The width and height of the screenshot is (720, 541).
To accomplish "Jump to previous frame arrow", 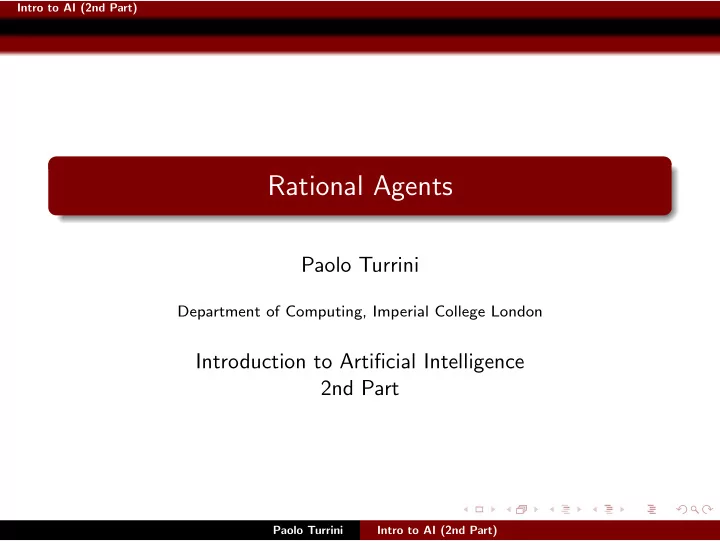I will point(509,509).
